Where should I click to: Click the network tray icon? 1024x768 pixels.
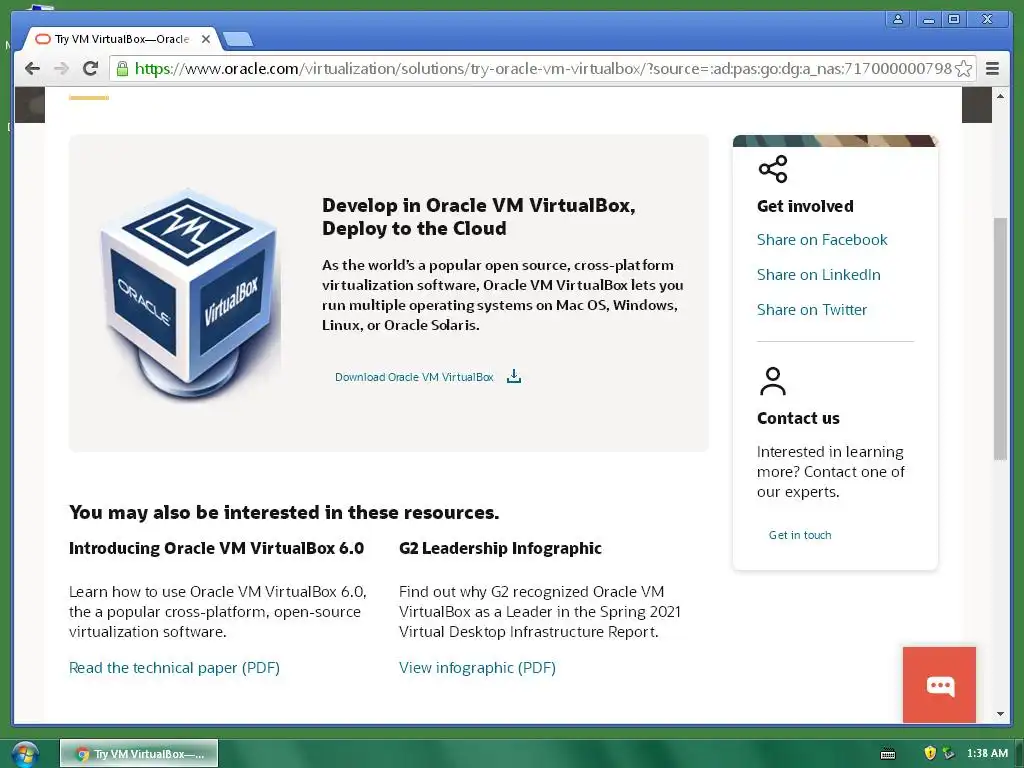(x=948, y=754)
